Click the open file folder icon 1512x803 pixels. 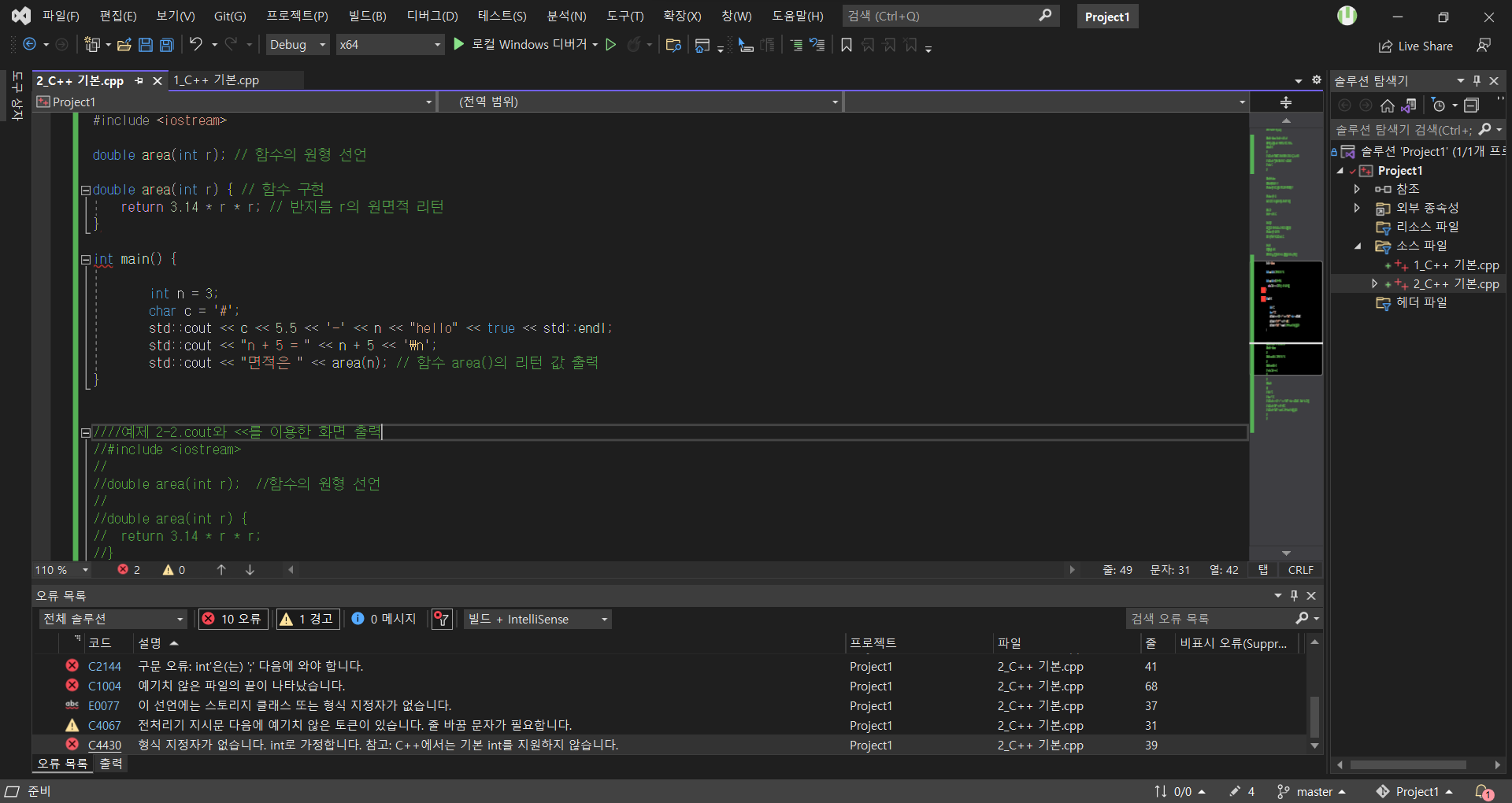[124, 45]
